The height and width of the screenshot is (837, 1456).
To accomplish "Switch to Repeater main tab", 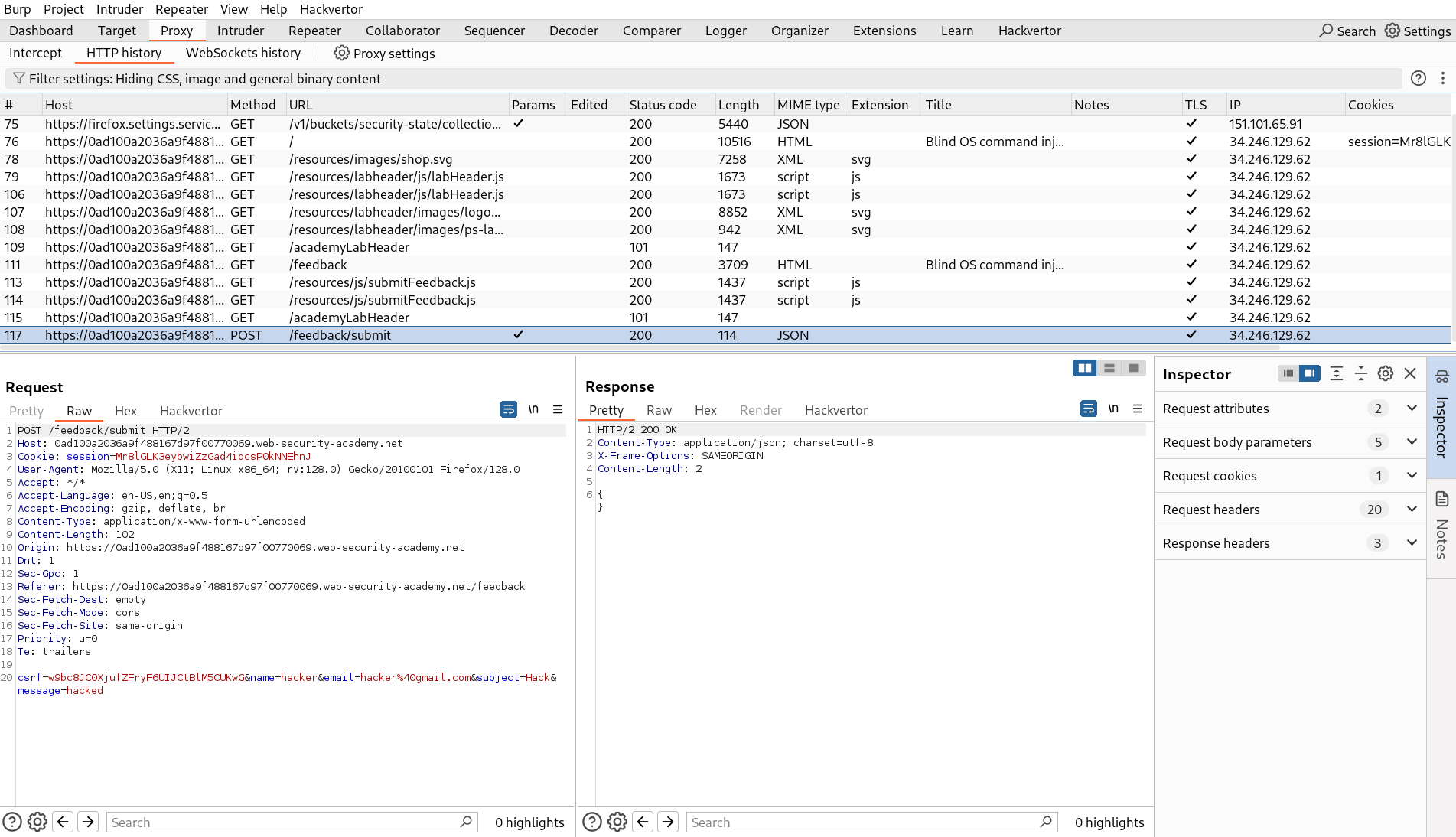I will point(314,31).
